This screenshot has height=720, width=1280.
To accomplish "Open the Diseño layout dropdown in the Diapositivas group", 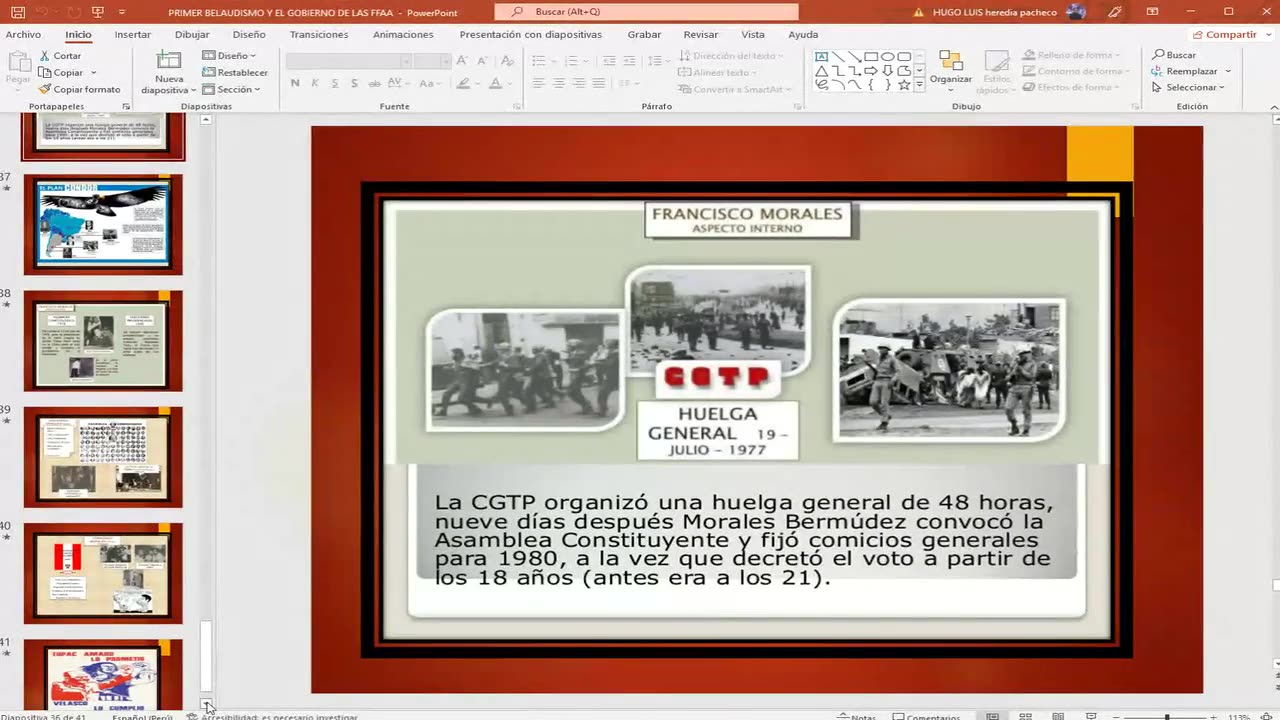I will [x=229, y=56].
